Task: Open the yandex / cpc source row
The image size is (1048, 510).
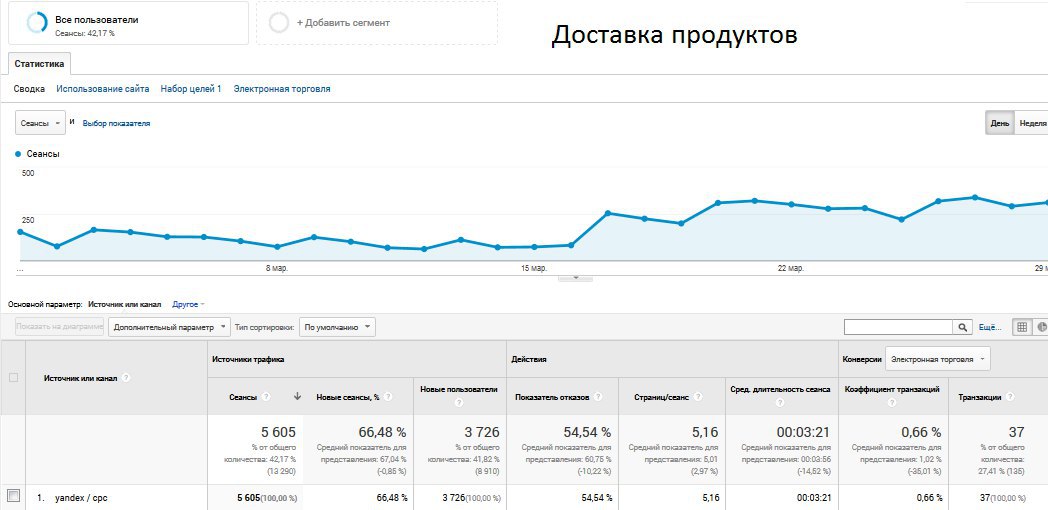Action: [x=82, y=497]
